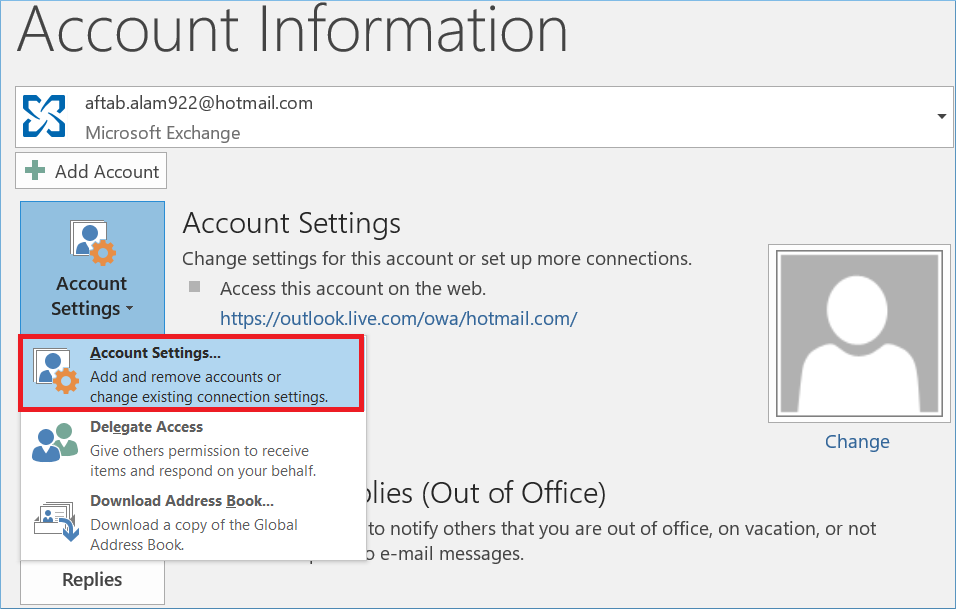Image resolution: width=956 pixels, height=609 pixels.
Task: Open the outlook.live.com/owa/hotmail.com link
Action: click(398, 319)
